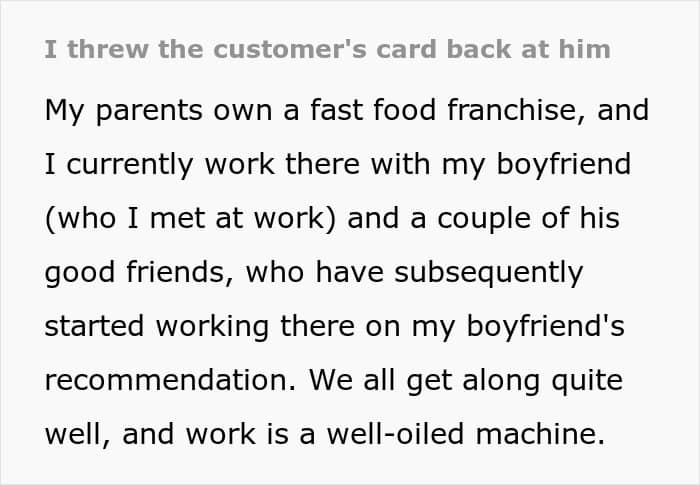The width and height of the screenshot is (700, 485).
Task: Click the word "quite" ending the sixth line
Action: coord(587,381)
